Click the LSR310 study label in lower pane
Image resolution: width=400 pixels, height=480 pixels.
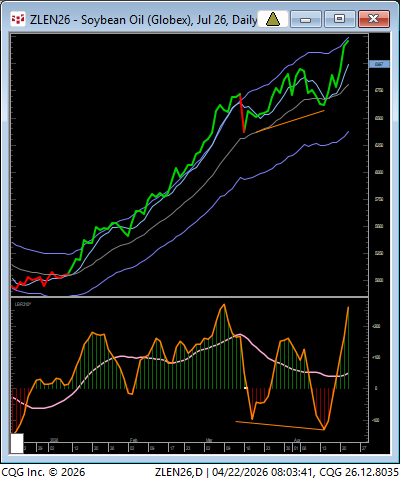23,304
